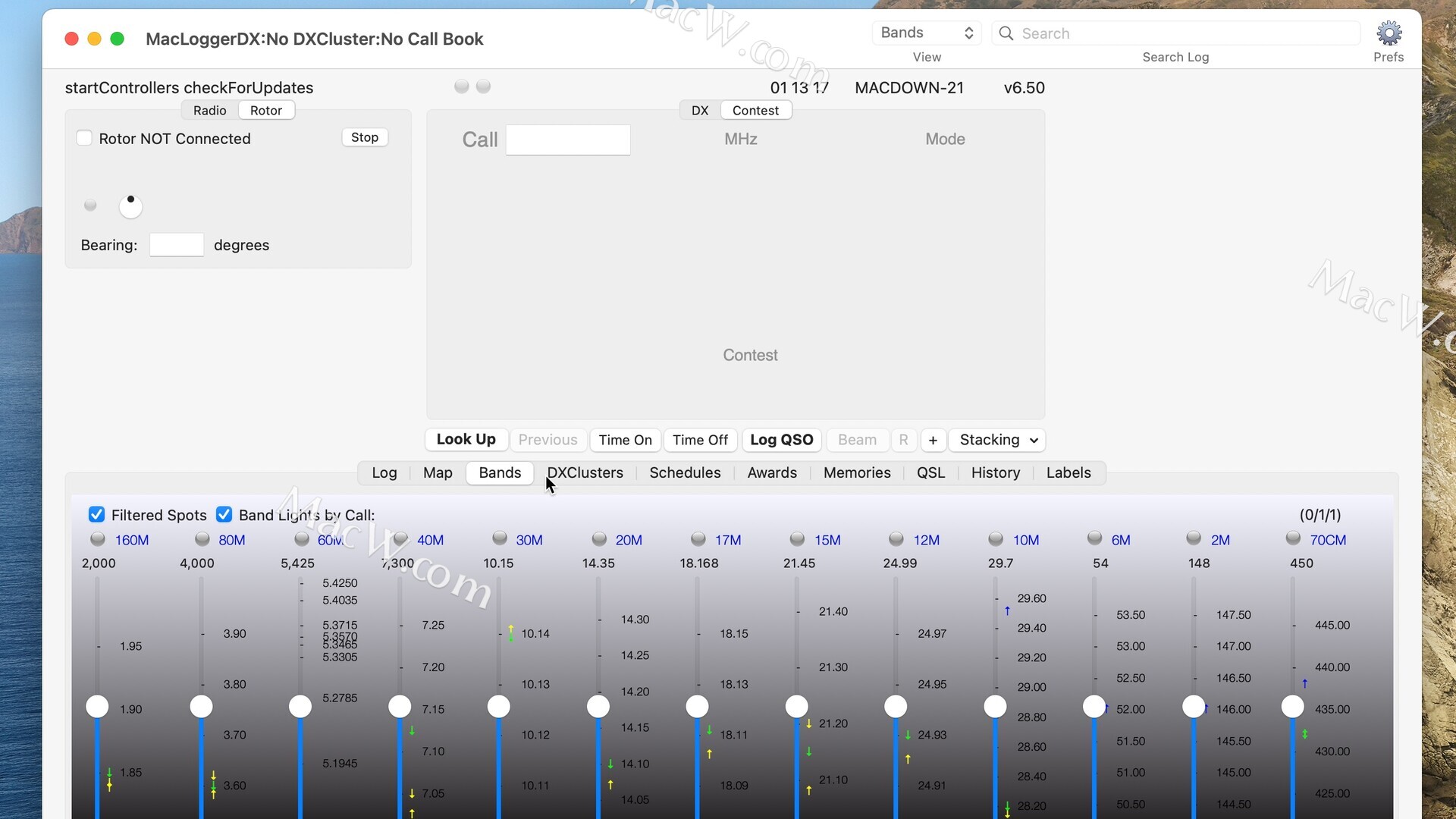1456x819 pixels.
Task: Click the 160M band light indicator
Action: pos(98,539)
